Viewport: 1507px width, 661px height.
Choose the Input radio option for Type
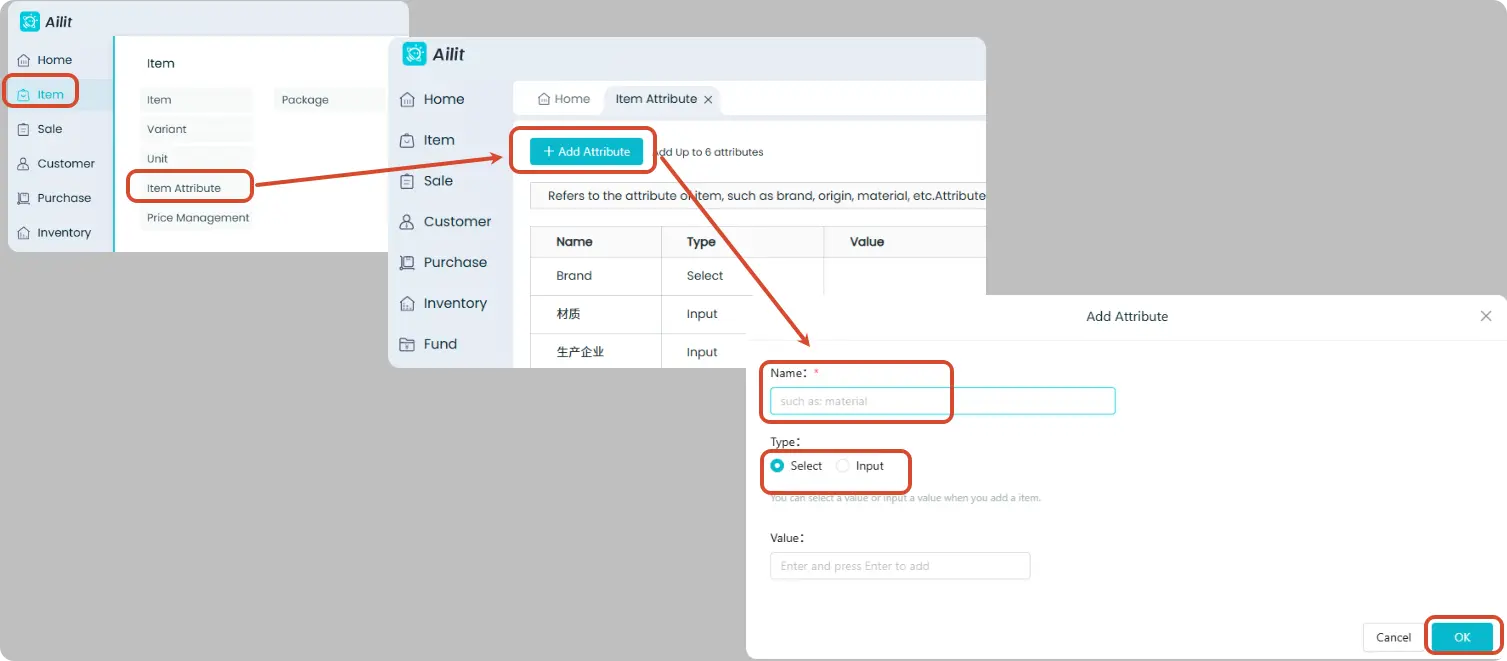[x=842, y=466]
